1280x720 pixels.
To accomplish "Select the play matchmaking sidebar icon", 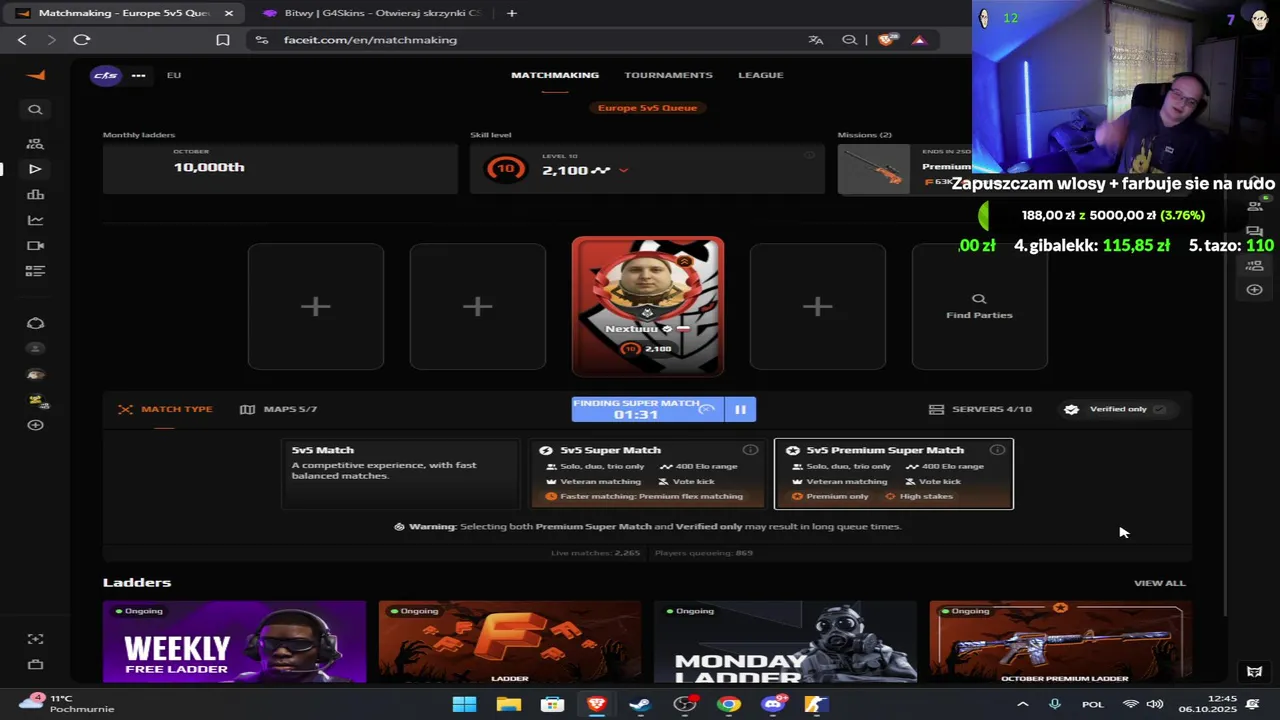I will point(35,169).
